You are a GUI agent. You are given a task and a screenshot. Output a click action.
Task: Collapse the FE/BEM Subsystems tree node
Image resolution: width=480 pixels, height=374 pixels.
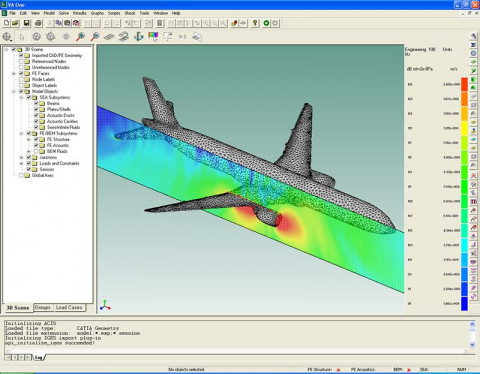[x=21, y=133]
